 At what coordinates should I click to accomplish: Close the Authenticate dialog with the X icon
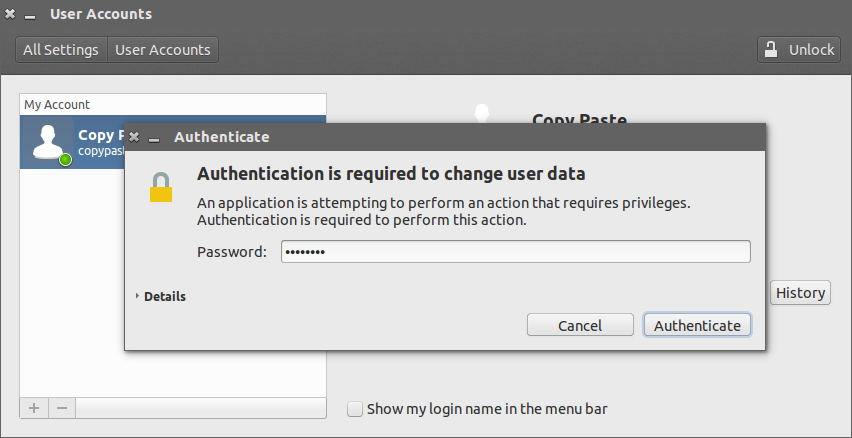(x=134, y=137)
